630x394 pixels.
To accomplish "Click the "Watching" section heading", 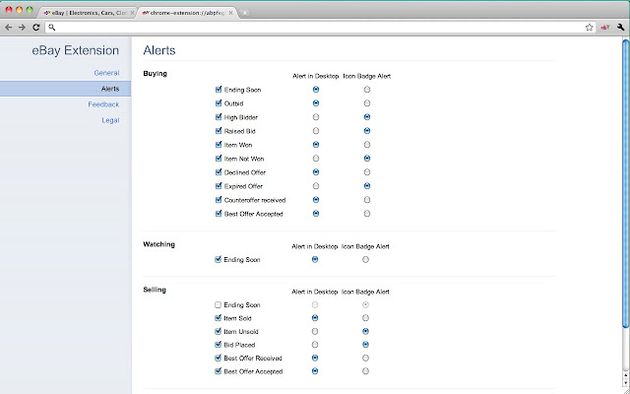I will 159,244.
